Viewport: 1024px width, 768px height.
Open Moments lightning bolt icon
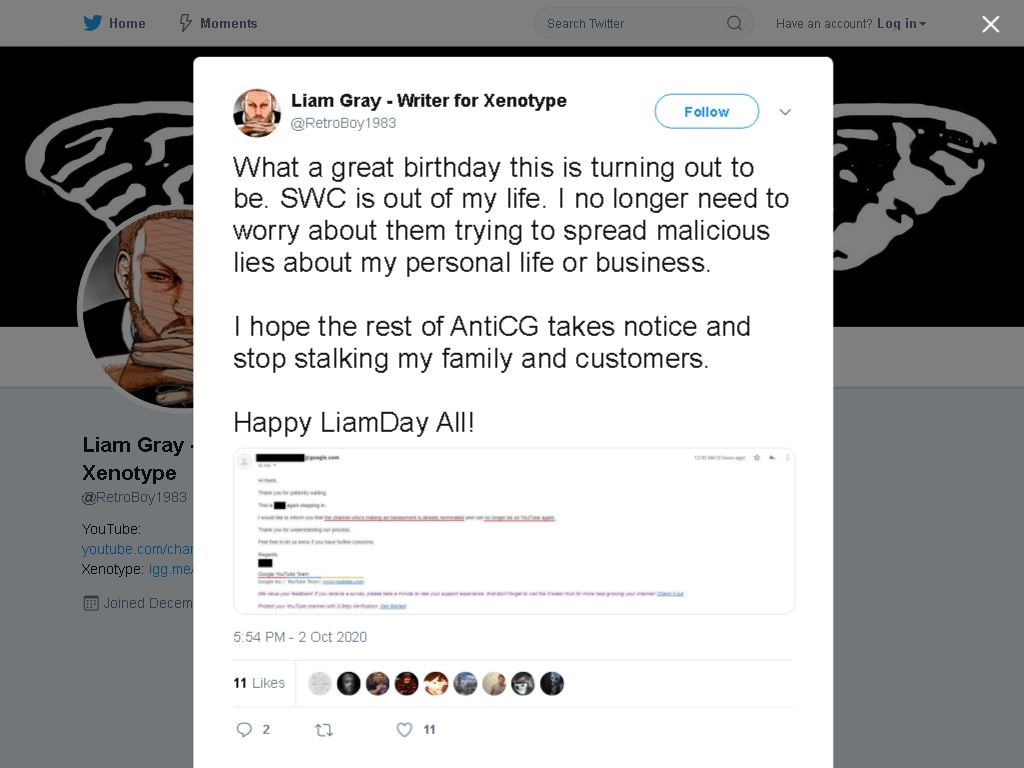pos(185,24)
